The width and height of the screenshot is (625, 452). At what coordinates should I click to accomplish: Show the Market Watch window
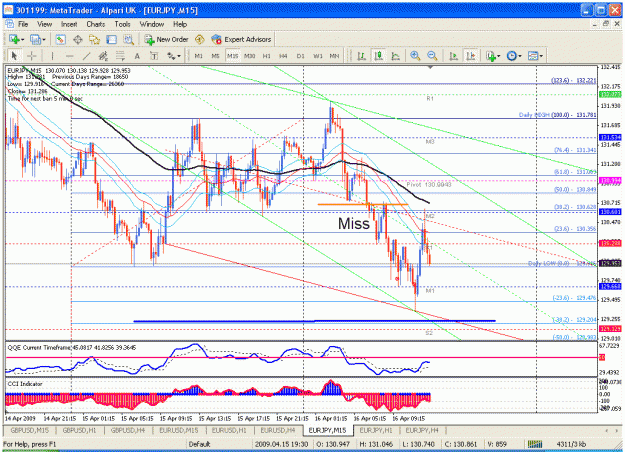pos(60,39)
